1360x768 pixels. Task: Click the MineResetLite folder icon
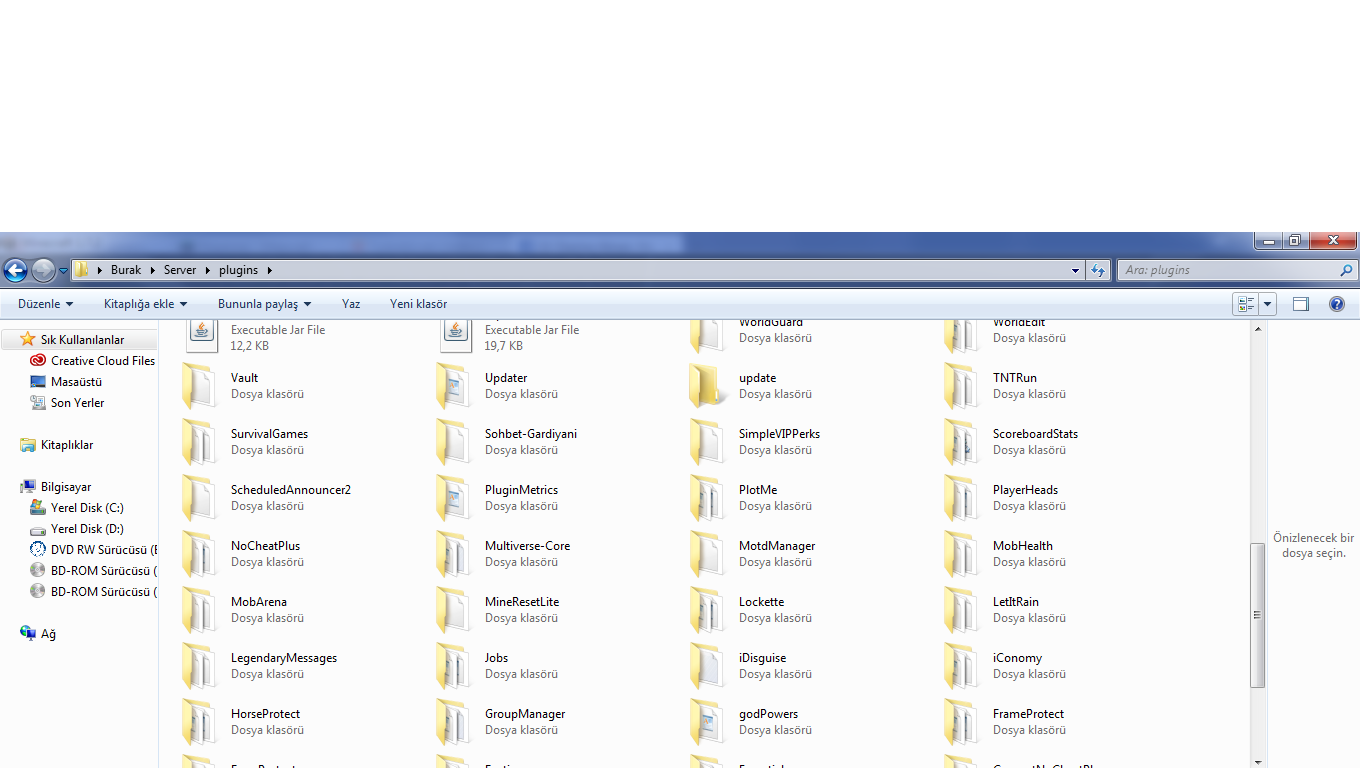click(x=454, y=610)
